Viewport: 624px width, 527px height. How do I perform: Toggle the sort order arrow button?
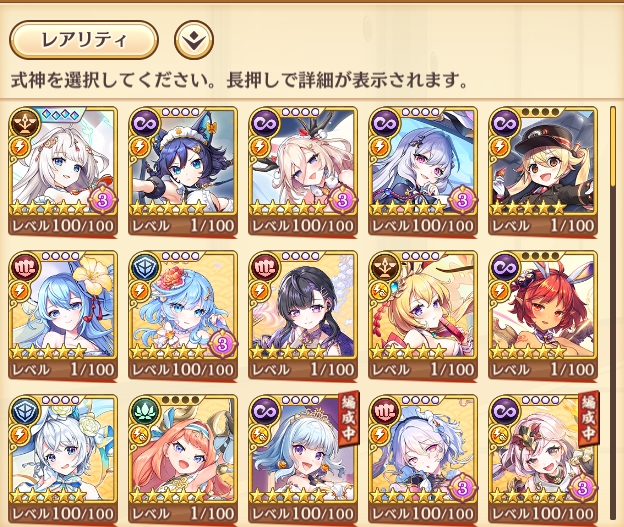click(x=194, y=40)
